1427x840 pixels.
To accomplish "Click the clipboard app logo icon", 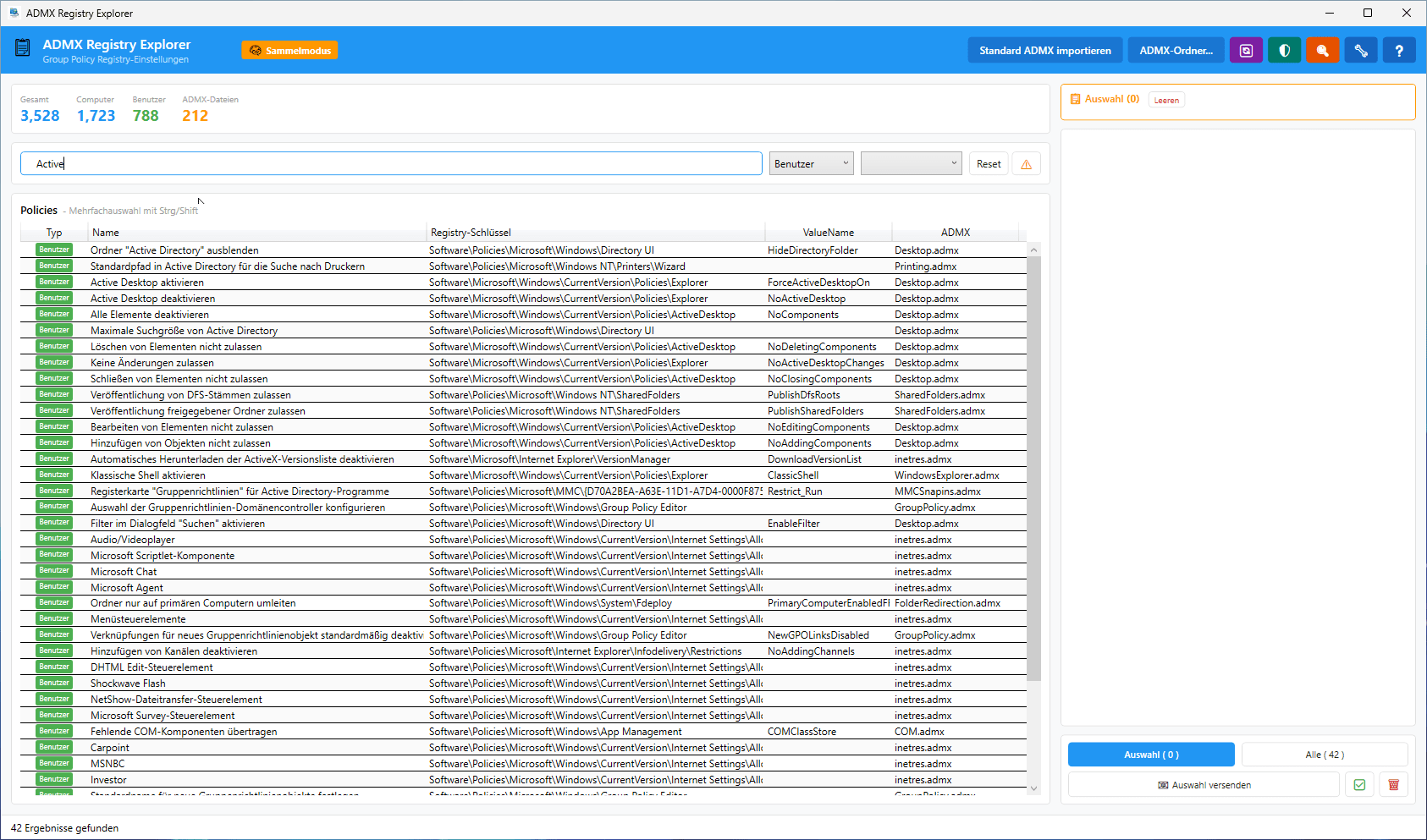I will point(23,49).
